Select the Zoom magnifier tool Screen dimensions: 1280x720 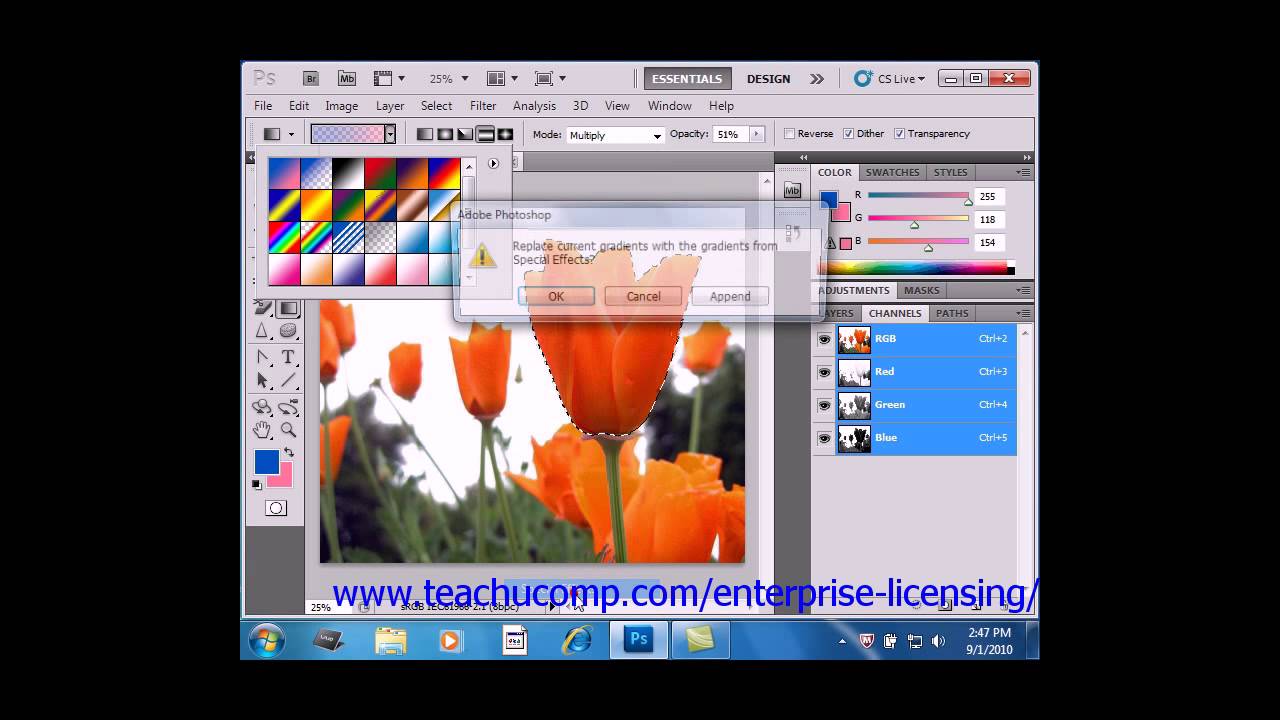coord(288,430)
